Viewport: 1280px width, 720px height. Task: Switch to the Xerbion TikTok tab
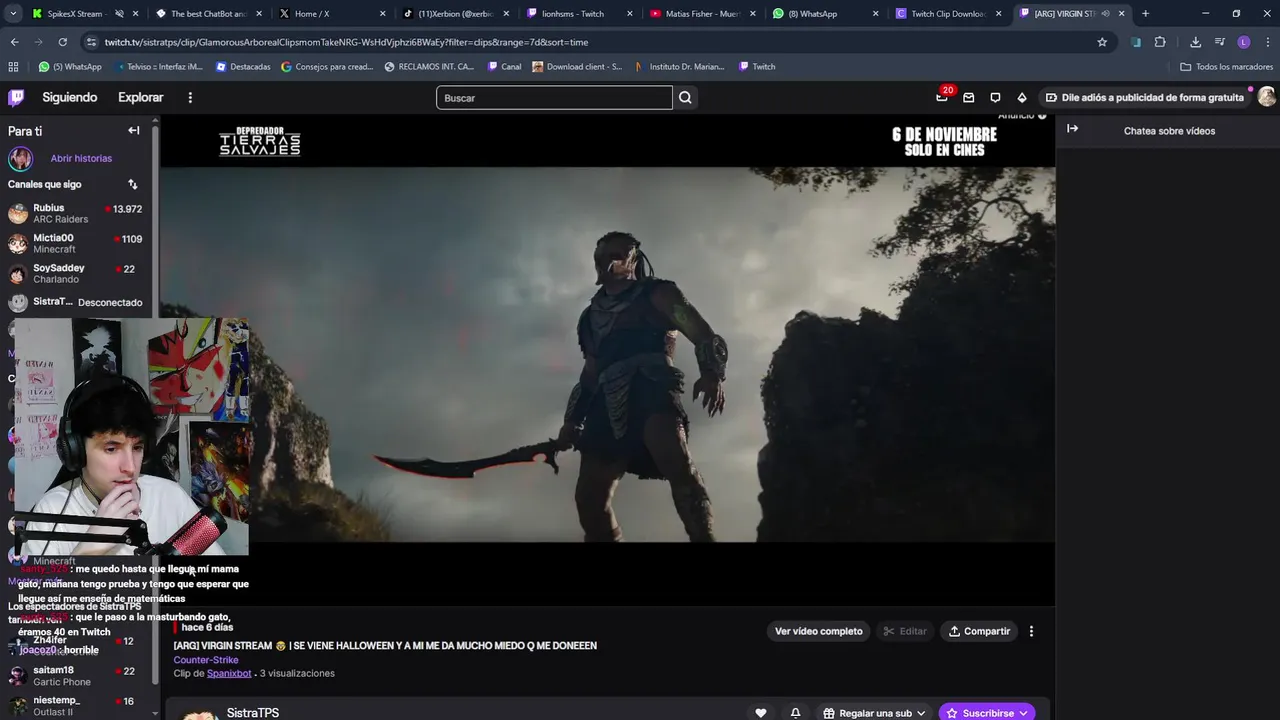pyautogui.click(x=455, y=14)
